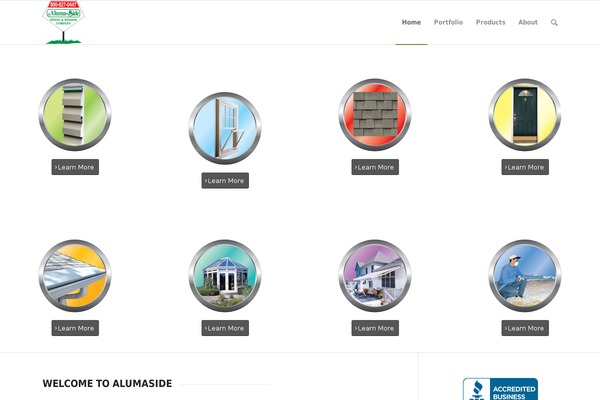Select the window circle icon
This screenshot has width=600, height=400.
tap(225, 128)
